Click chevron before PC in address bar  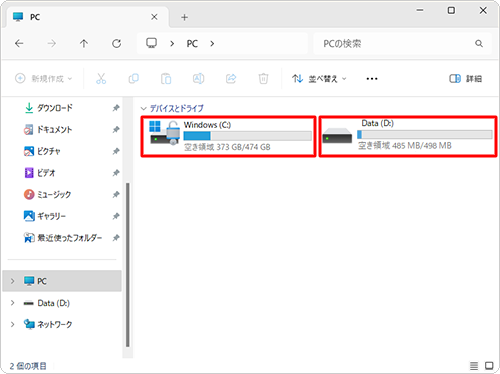(x=172, y=44)
